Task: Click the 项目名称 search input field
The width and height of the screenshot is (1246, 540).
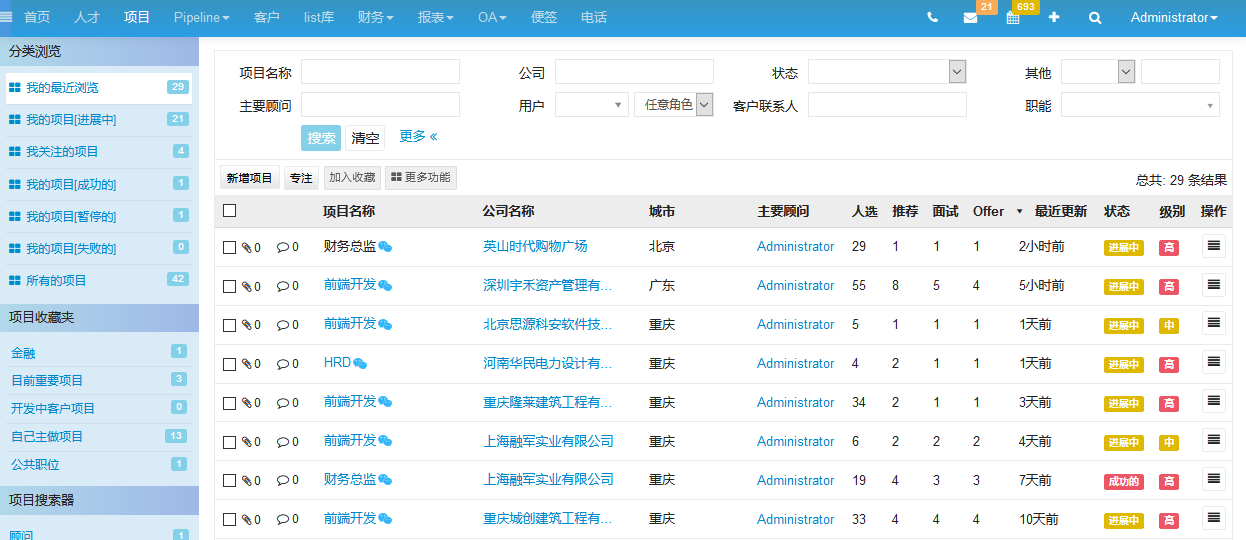Action: point(380,72)
